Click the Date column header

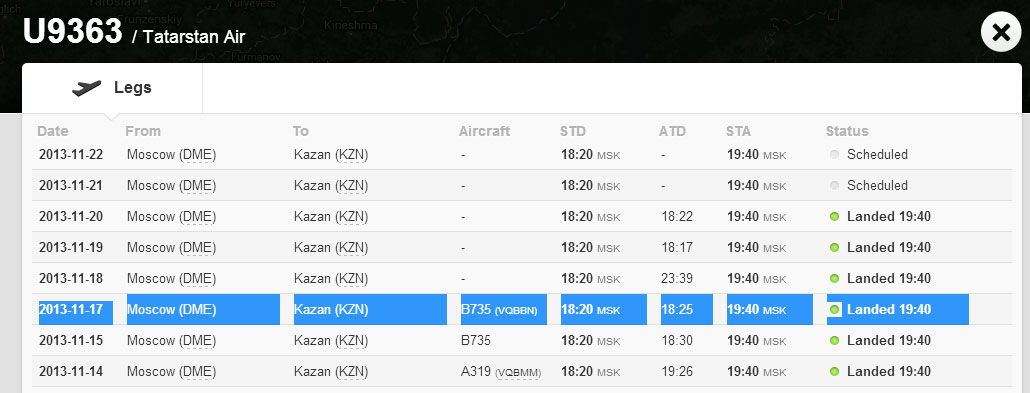coord(53,131)
